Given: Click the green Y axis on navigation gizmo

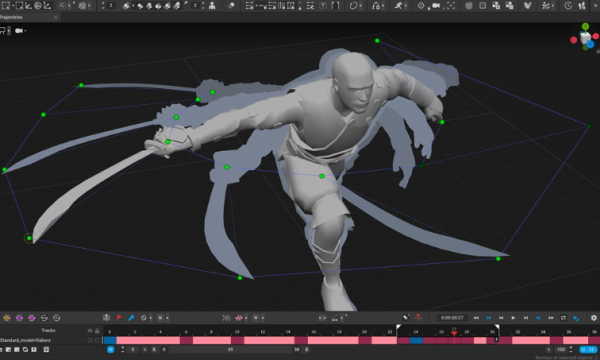Looking at the screenshot, I should pos(585,26).
